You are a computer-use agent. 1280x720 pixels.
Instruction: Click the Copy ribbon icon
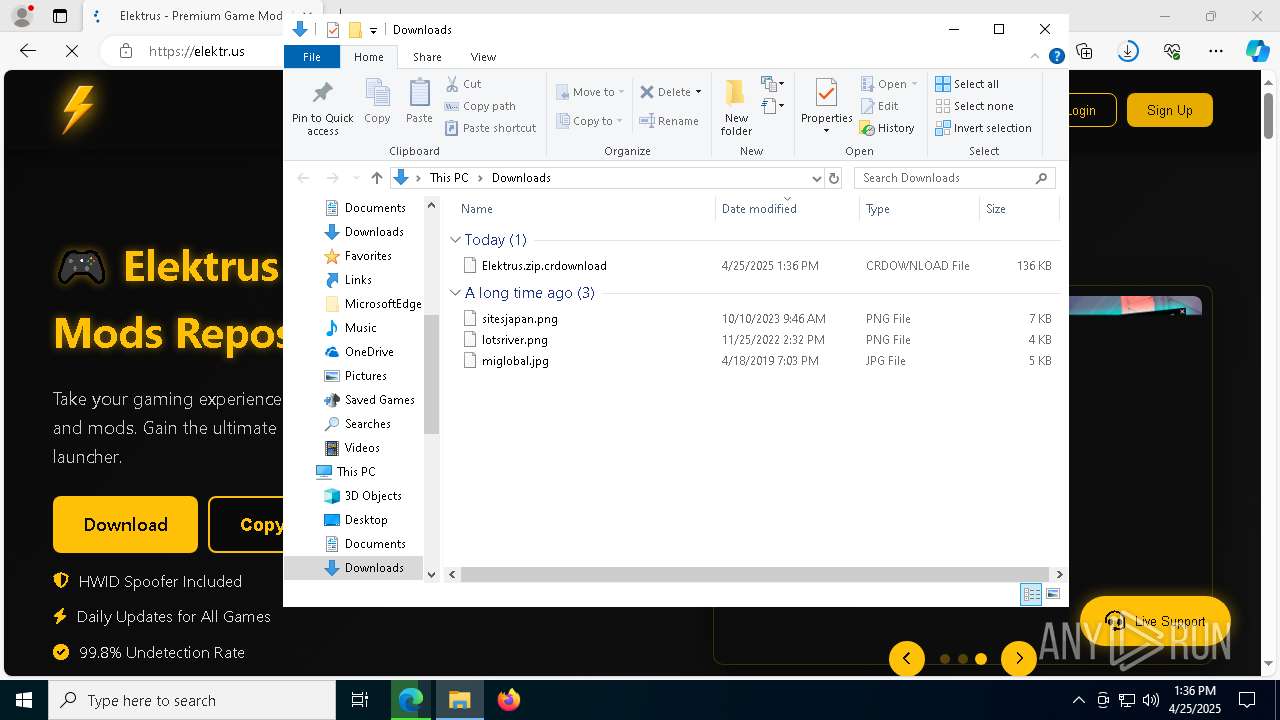pos(377,93)
